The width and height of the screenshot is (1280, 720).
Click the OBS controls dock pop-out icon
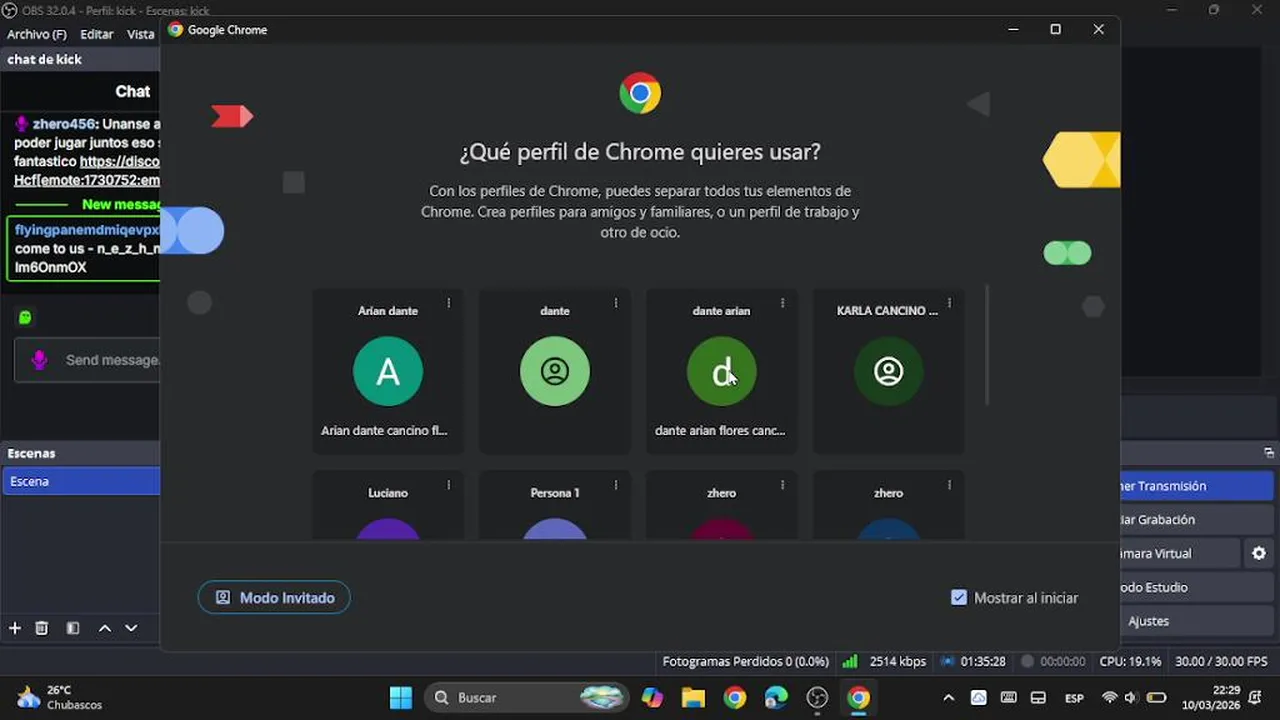click(x=1269, y=453)
